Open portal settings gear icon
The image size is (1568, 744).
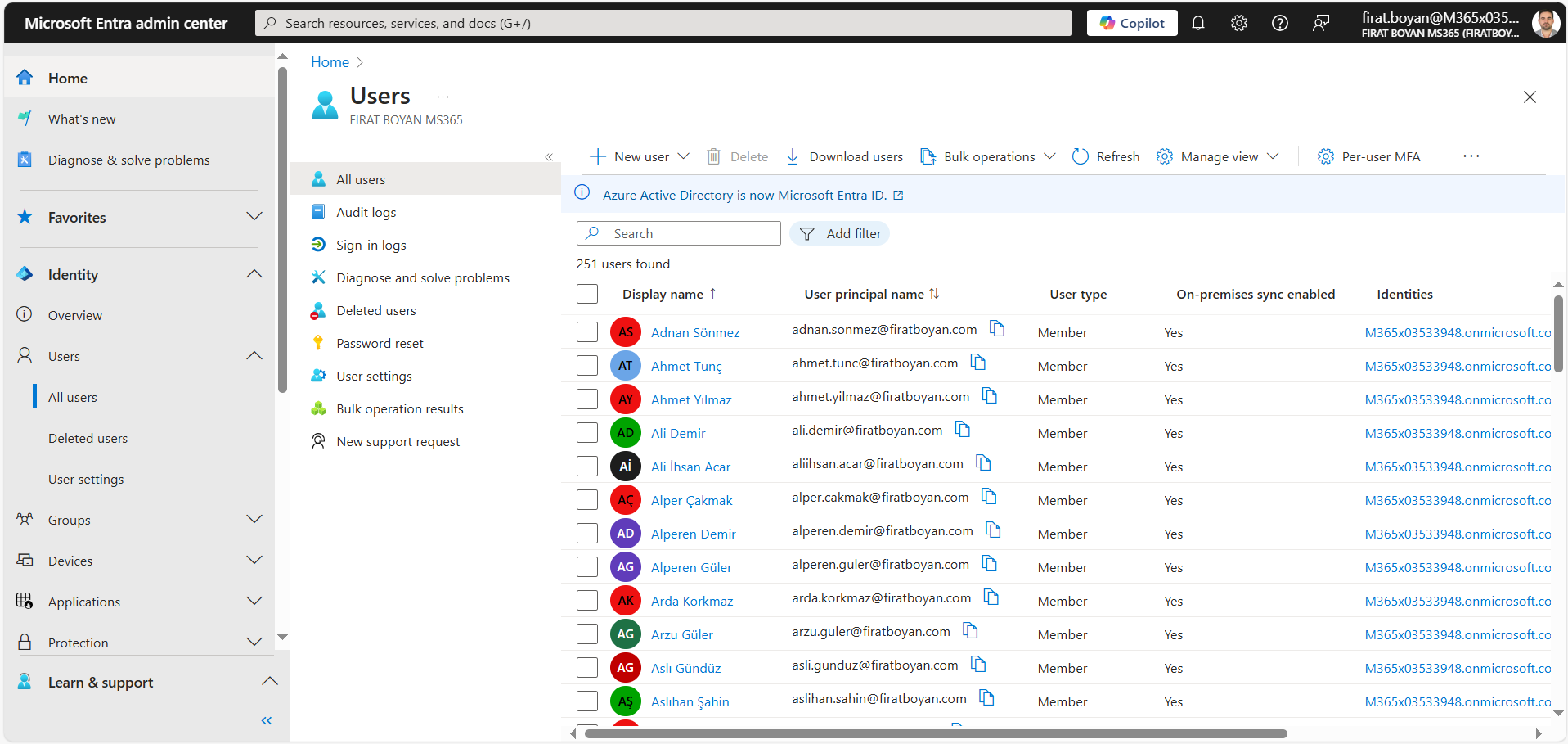(x=1239, y=23)
